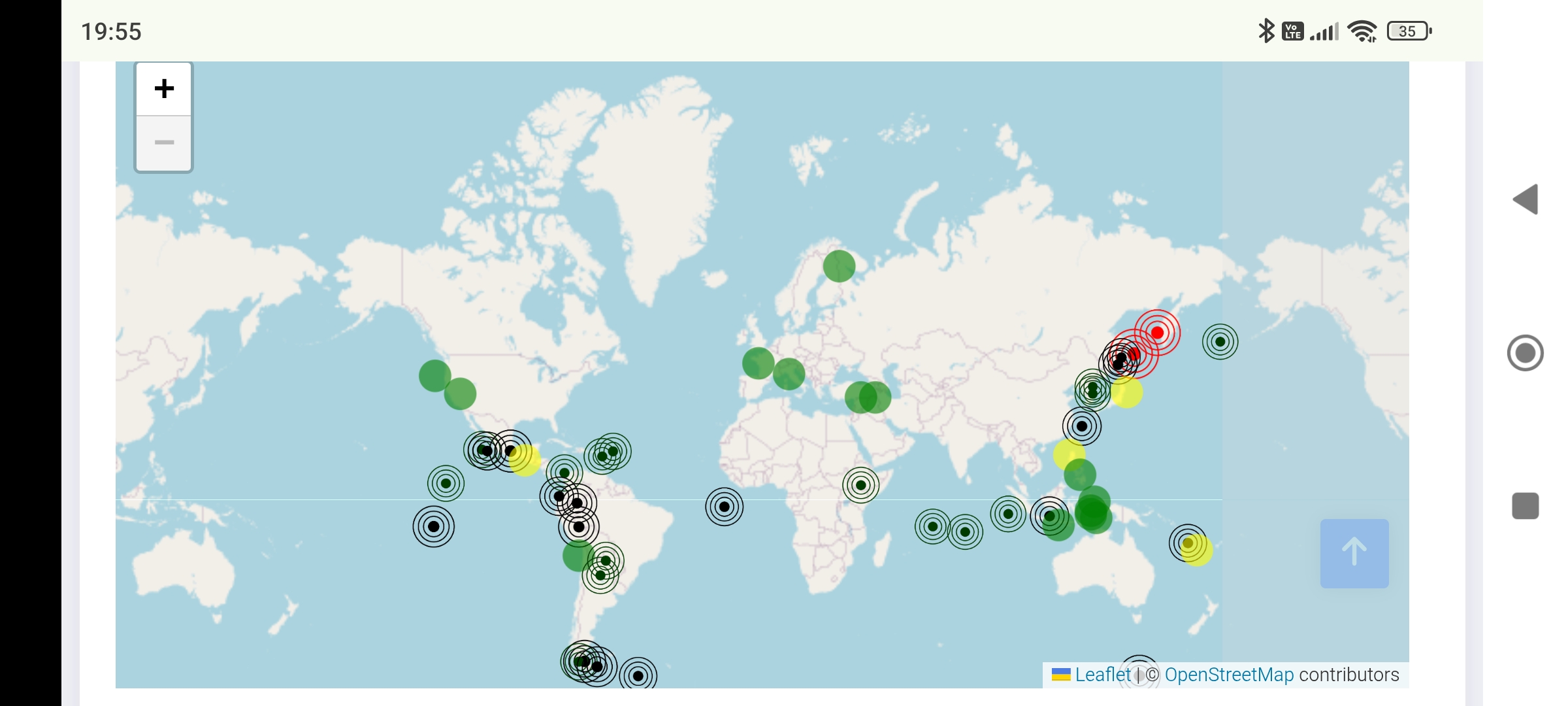Click the black ringed marker in South Pacific
The height and width of the screenshot is (706, 1568).
[x=433, y=527]
